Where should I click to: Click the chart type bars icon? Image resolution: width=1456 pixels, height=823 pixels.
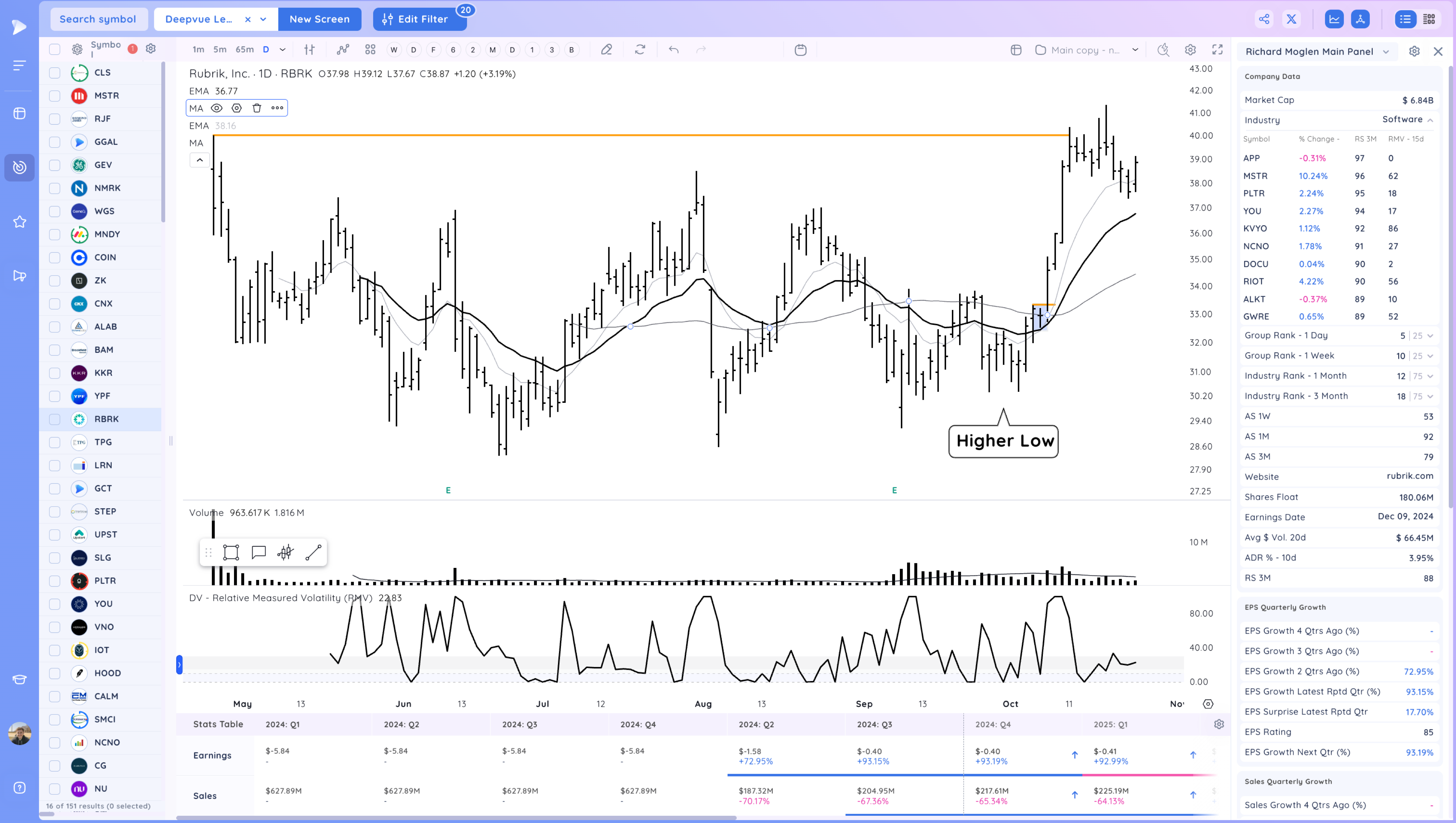tap(309, 50)
